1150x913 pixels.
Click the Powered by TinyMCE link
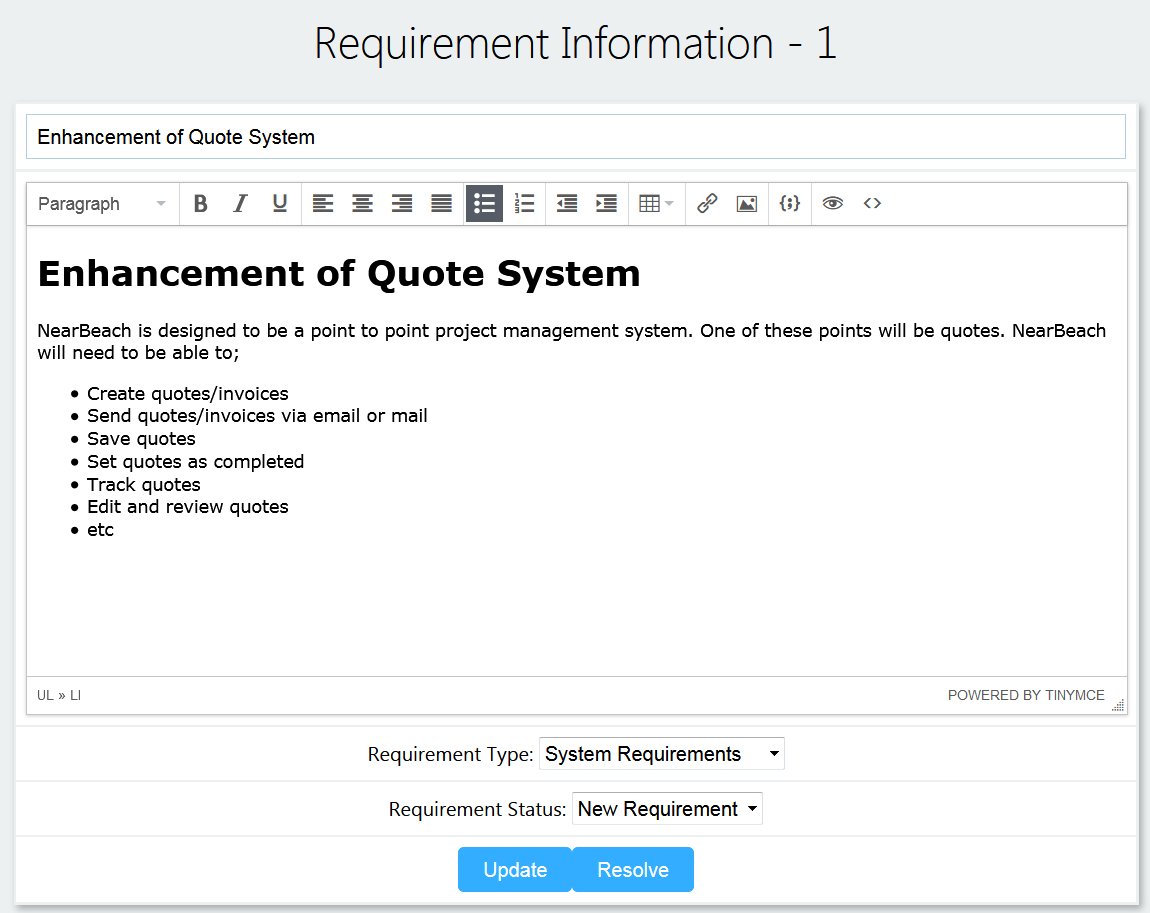(x=1025, y=695)
